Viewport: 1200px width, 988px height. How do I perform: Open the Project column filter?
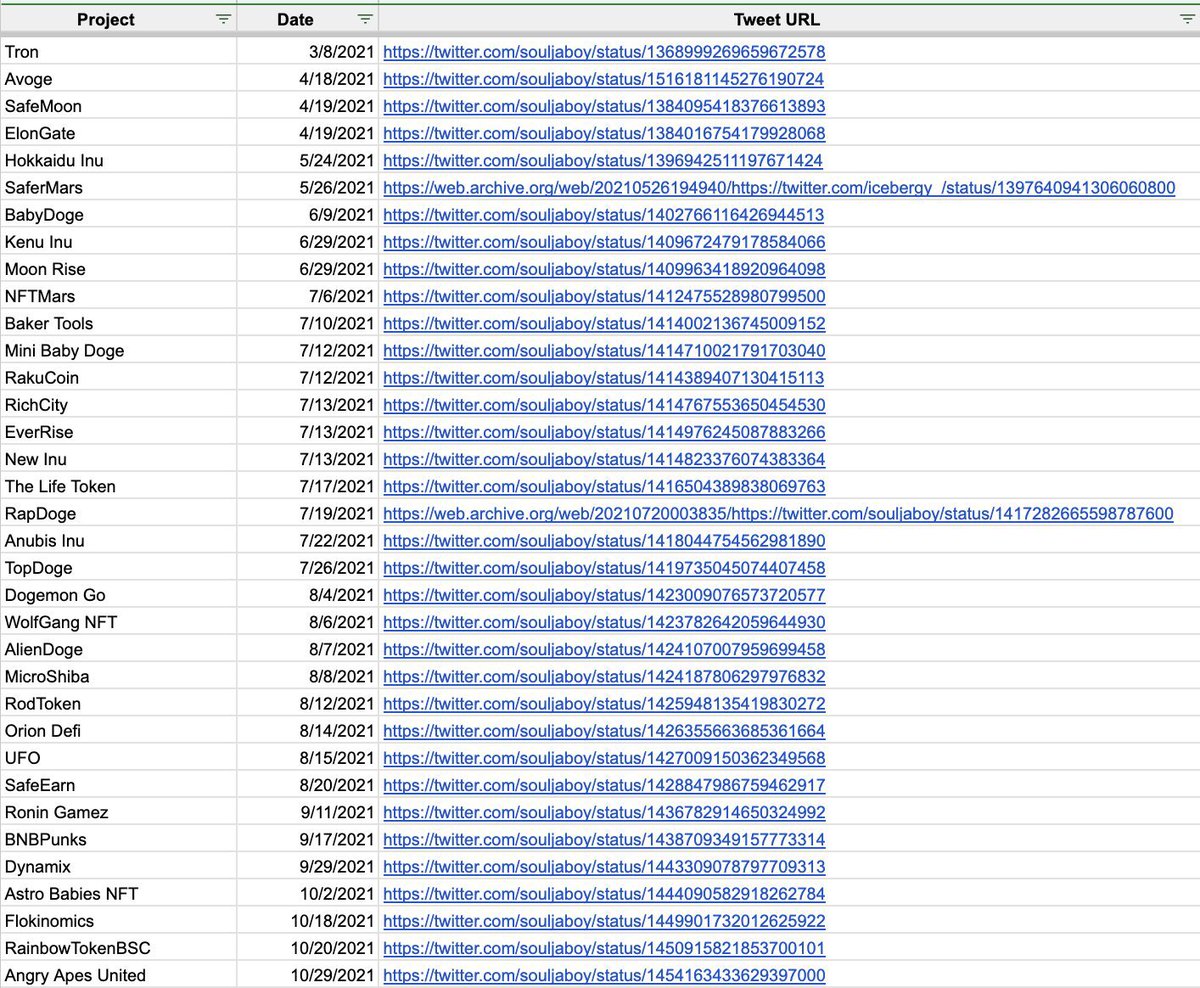pos(224,19)
